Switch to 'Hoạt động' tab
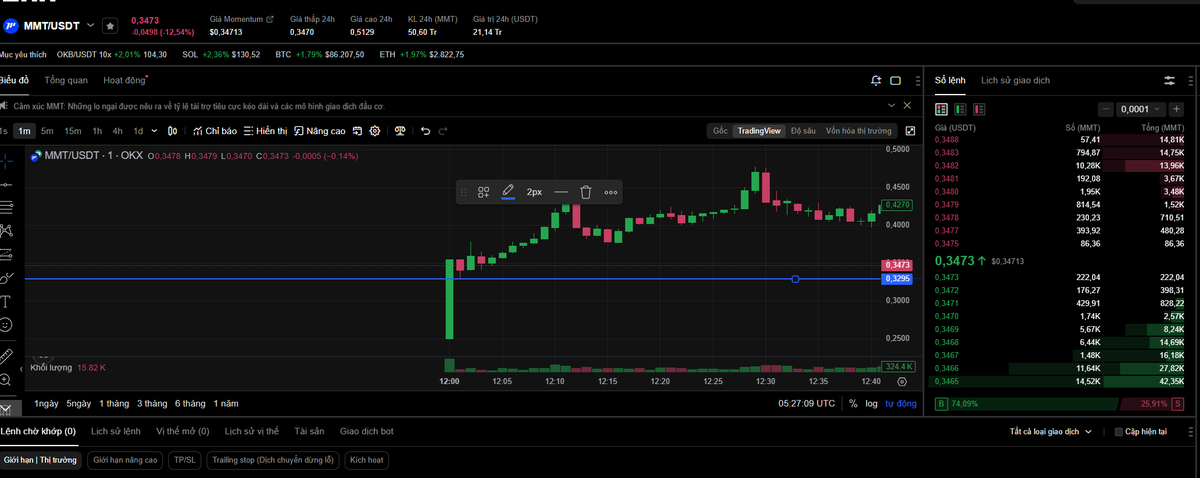1200x478 pixels. tap(124, 80)
